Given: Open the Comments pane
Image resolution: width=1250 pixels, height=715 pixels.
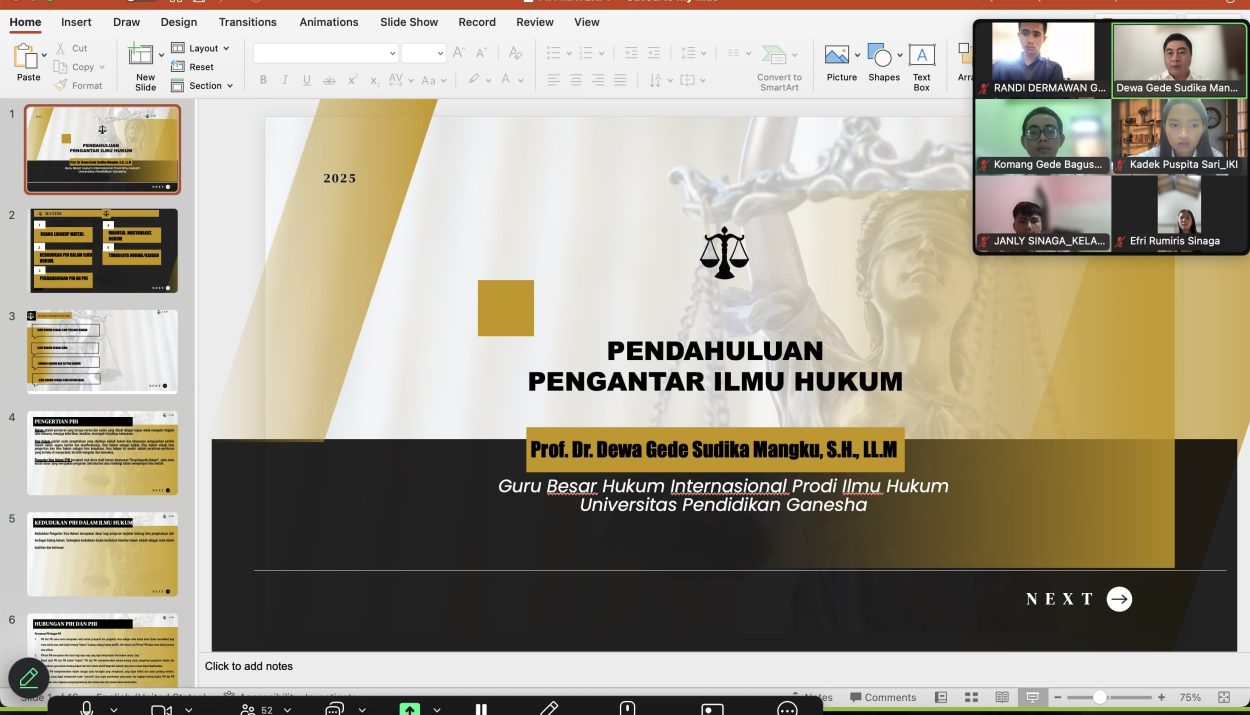Looking at the screenshot, I should (x=881, y=697).
